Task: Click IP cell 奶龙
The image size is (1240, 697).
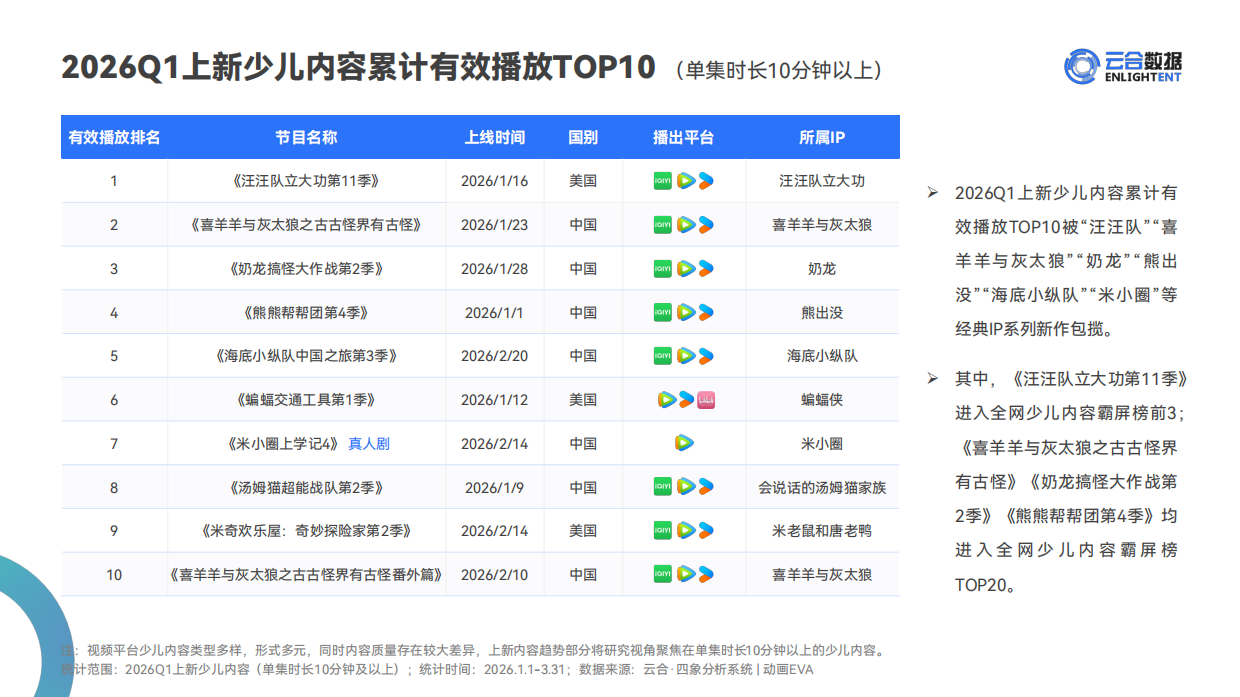Action: pos(822,269)
